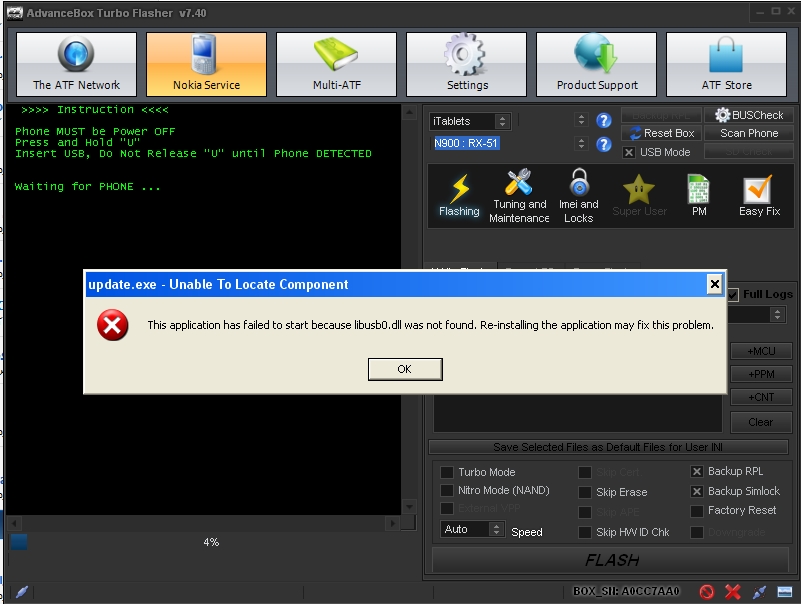Screen dimensions: 801x604
Task: Open the Settings gear section
Action: pos(466,64)
